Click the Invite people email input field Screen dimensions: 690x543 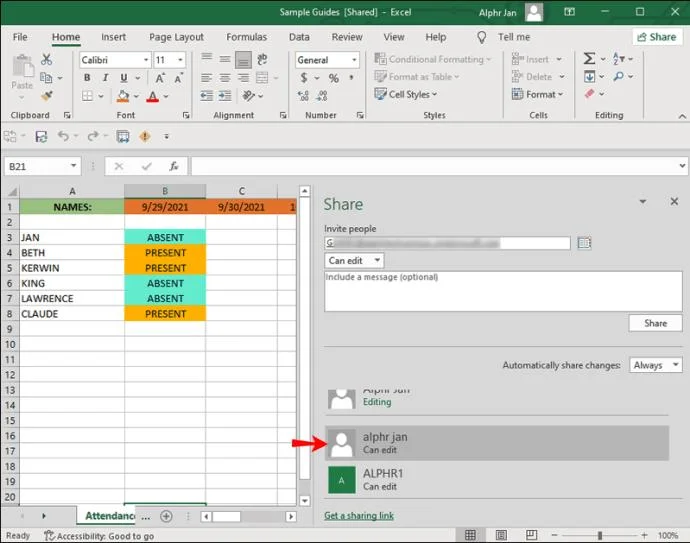pyautogui.click(x=447, y=243)
